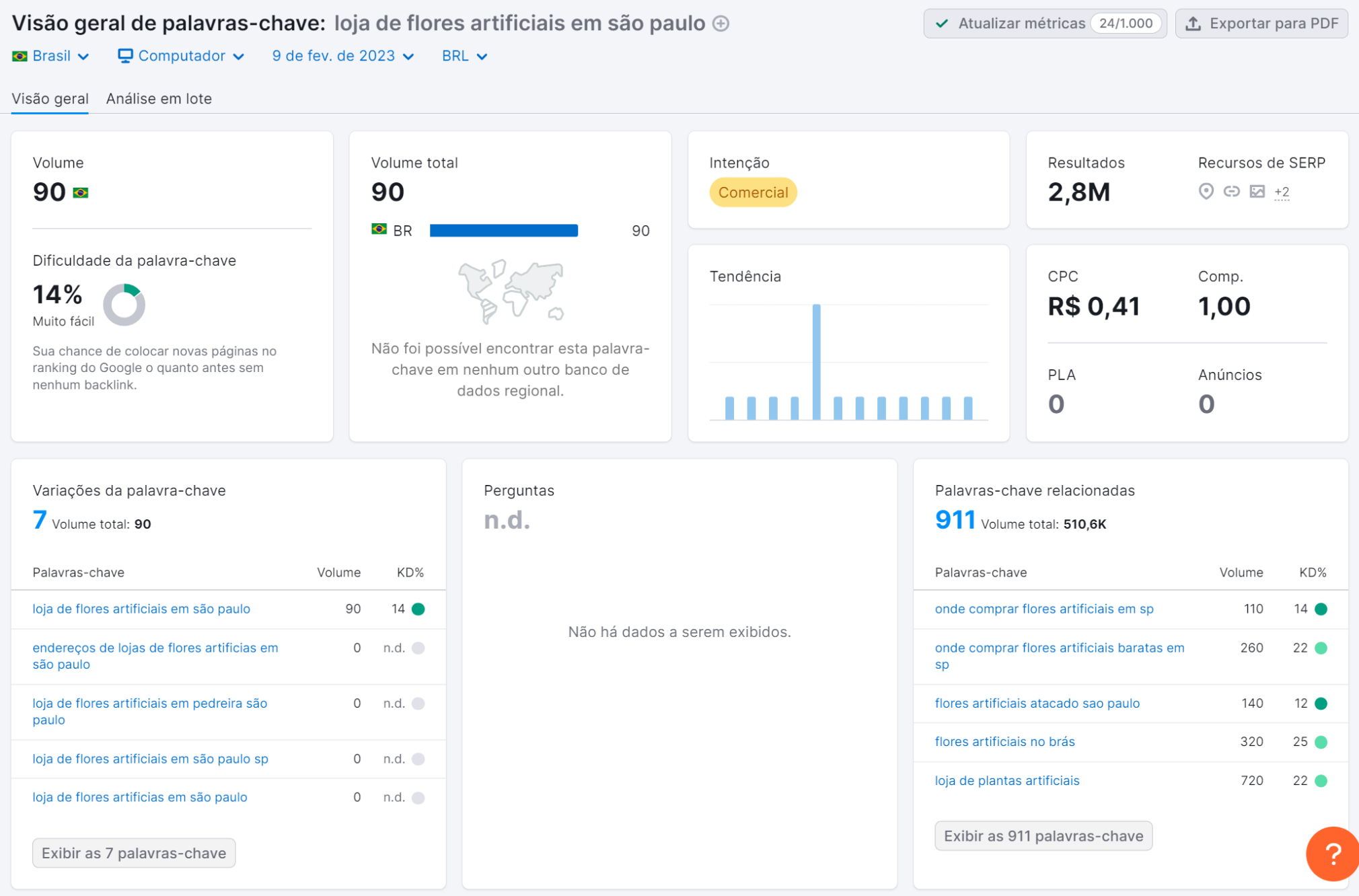Open the 9 de fev. de 2023 date picker

click(342, 56)
